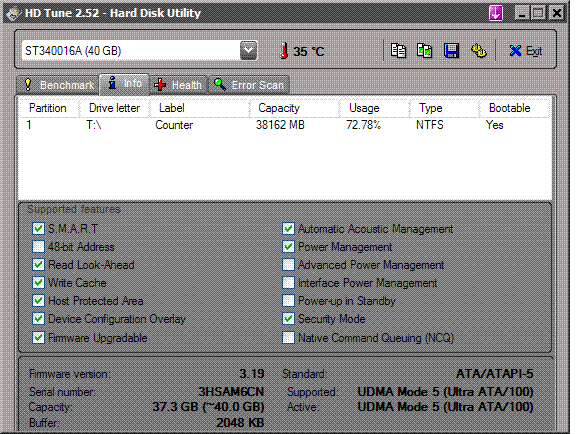Toggle Native Command Queuing (NCQ) checkbox
Viewport: 576px width, 434px height.
[x=288, y=337]
